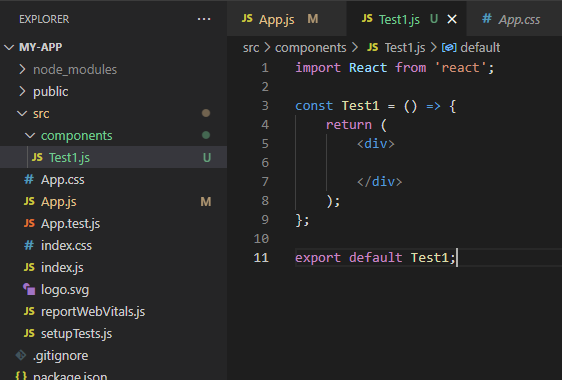Click src in the breadcrumb path

click(x=251, y=48)
